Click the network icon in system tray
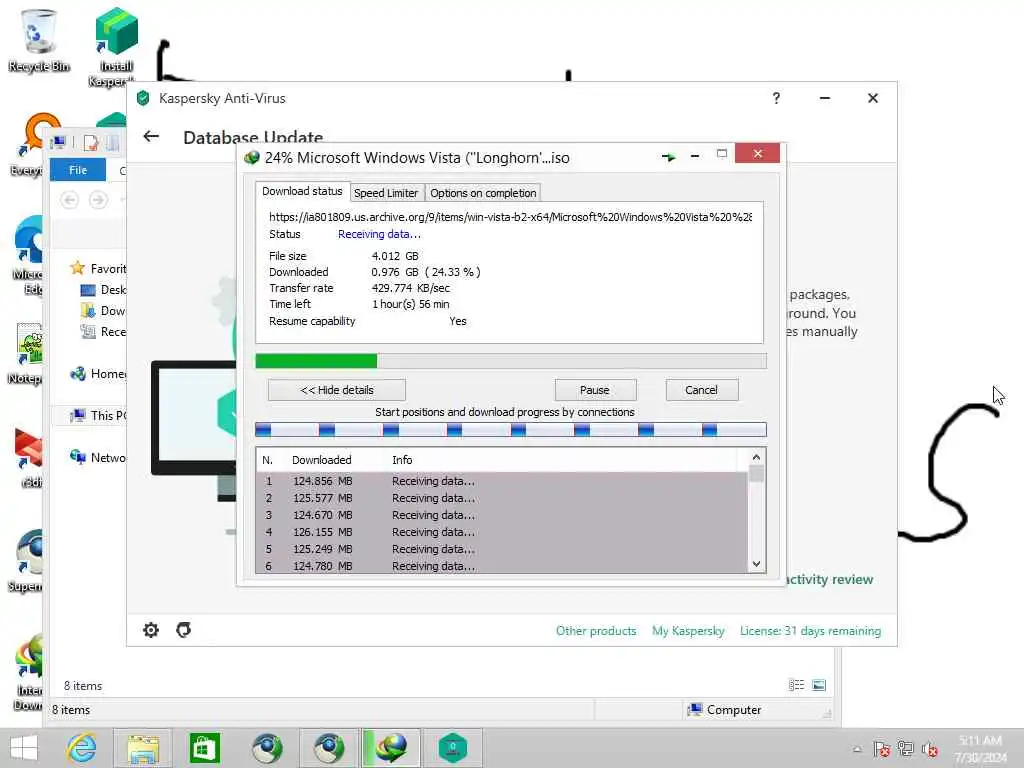This screenshot has width=1024, height=768. click(905, 748)
